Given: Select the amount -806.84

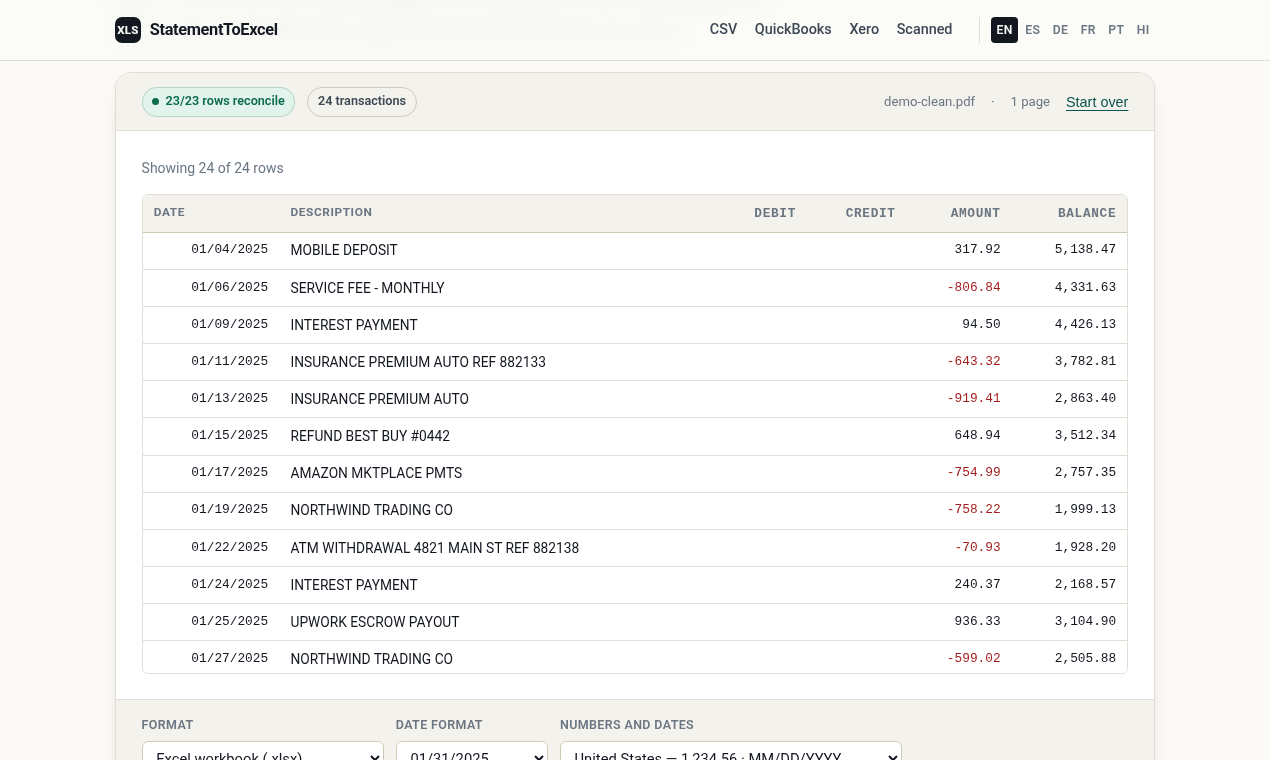Looking at the screenshot, I should pyautogui.click(x=973, y=287).
